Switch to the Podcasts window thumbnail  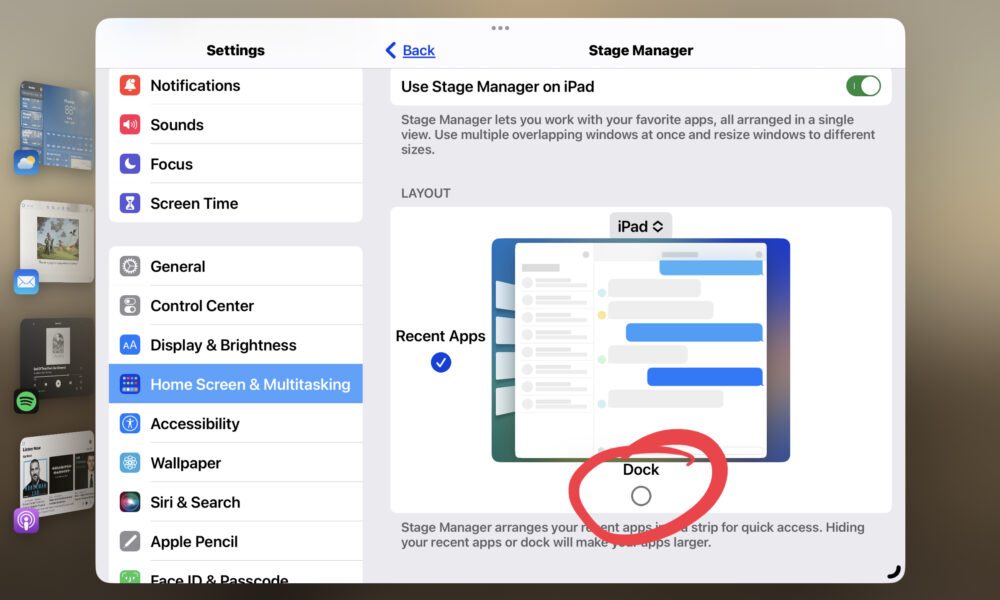coord(57,474)
